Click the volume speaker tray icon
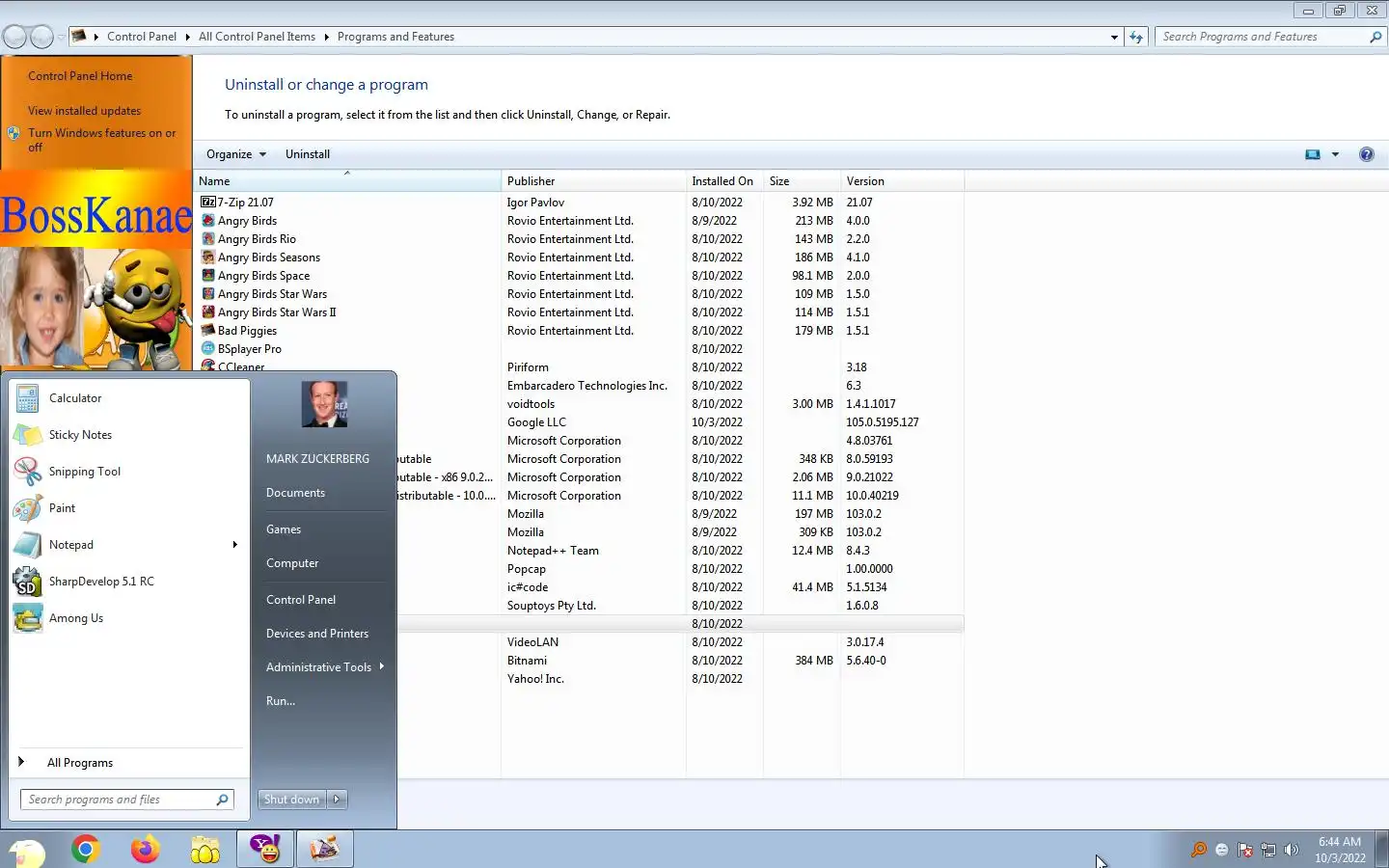 pyautogui.click(x=1292, y=850)
